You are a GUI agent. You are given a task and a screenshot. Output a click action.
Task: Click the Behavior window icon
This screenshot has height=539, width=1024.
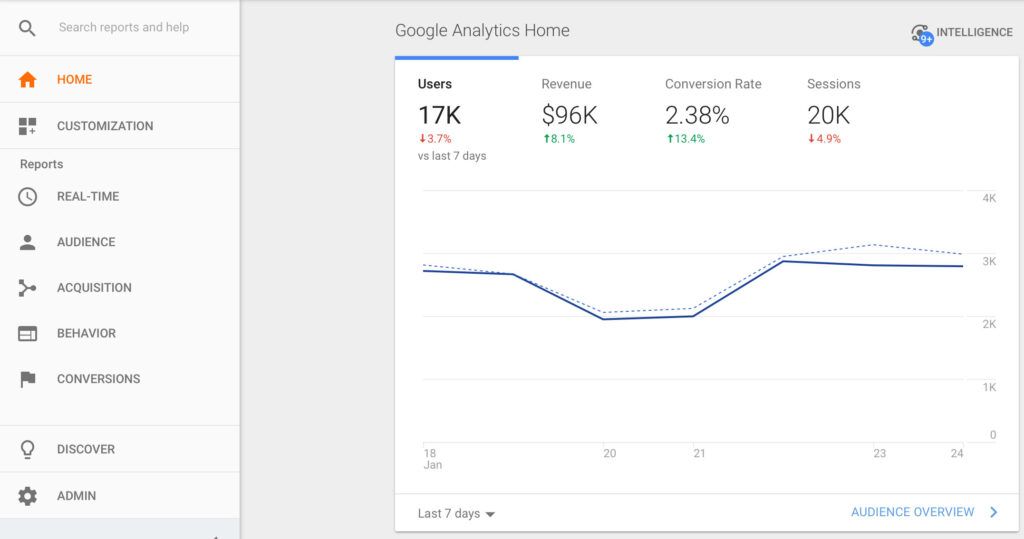[x=27, y=334]
